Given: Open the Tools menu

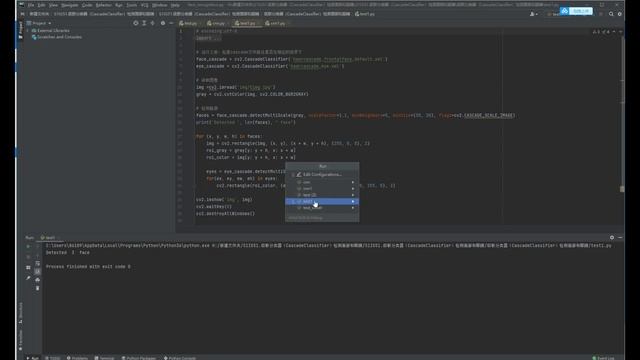Looking at the screenshot, I should tap(131, 5).
